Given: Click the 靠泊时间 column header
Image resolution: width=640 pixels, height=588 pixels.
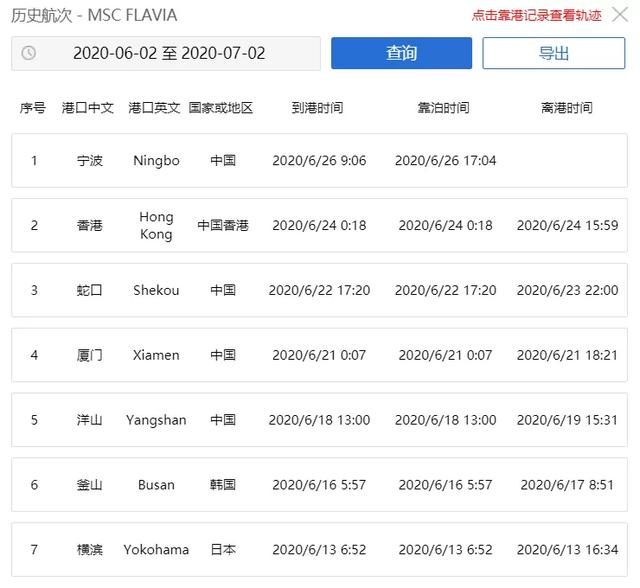Looking at the screenshot, I should point(443,108).
